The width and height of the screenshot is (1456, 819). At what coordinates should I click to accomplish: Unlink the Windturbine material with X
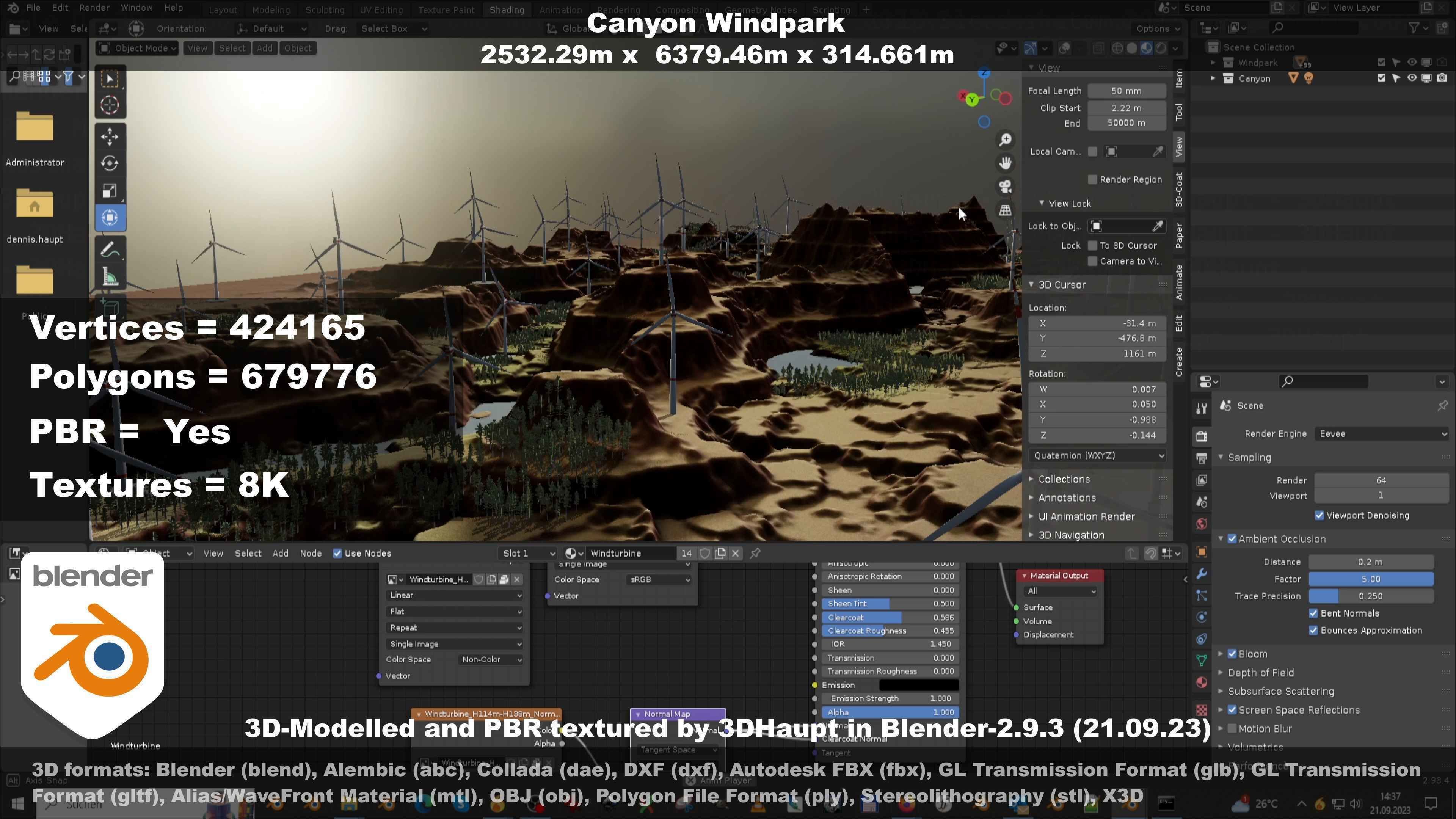[735, 553]
